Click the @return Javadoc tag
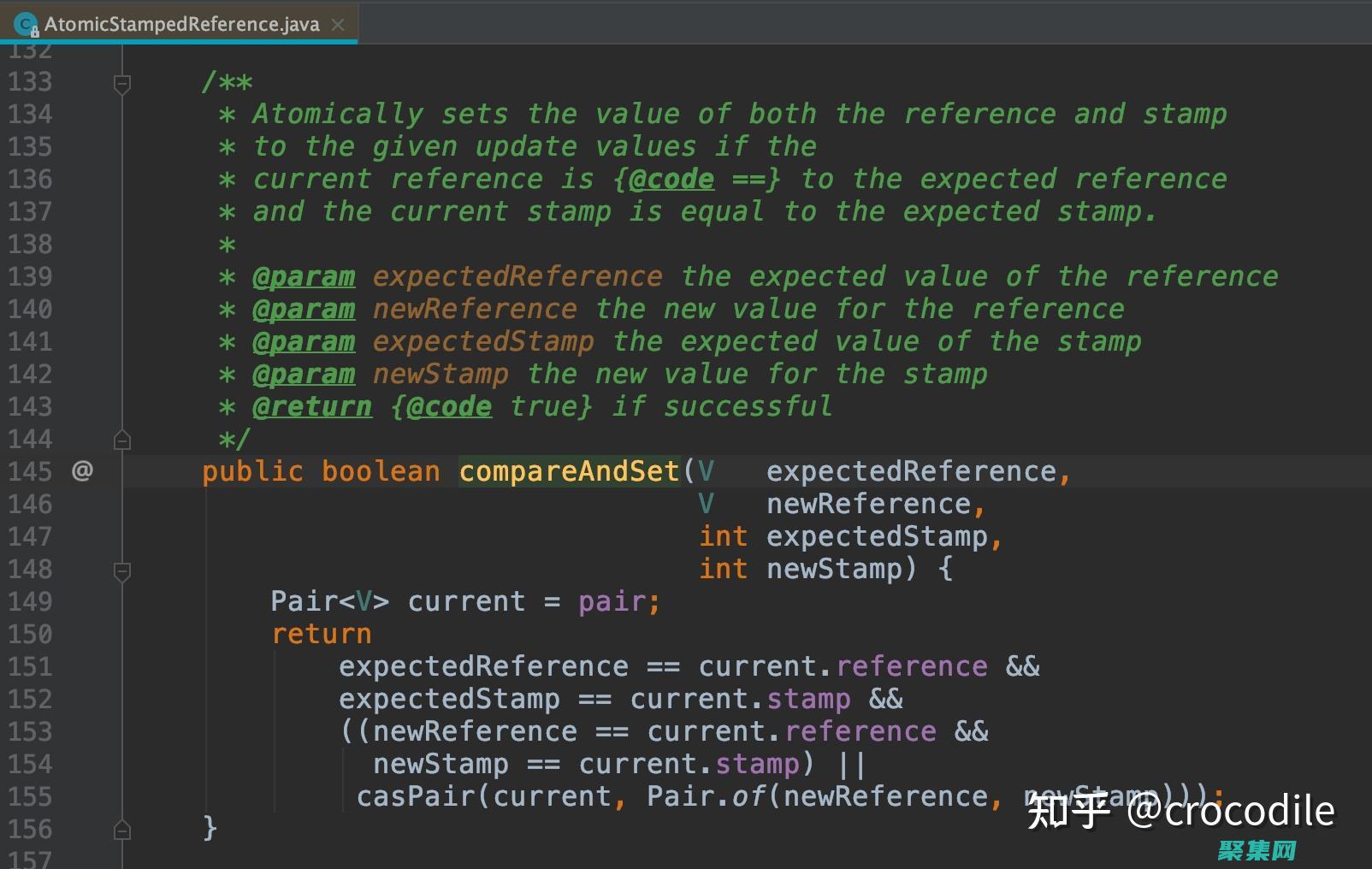The width and height of the screenshot is (1372, 869). pos(312,406)
